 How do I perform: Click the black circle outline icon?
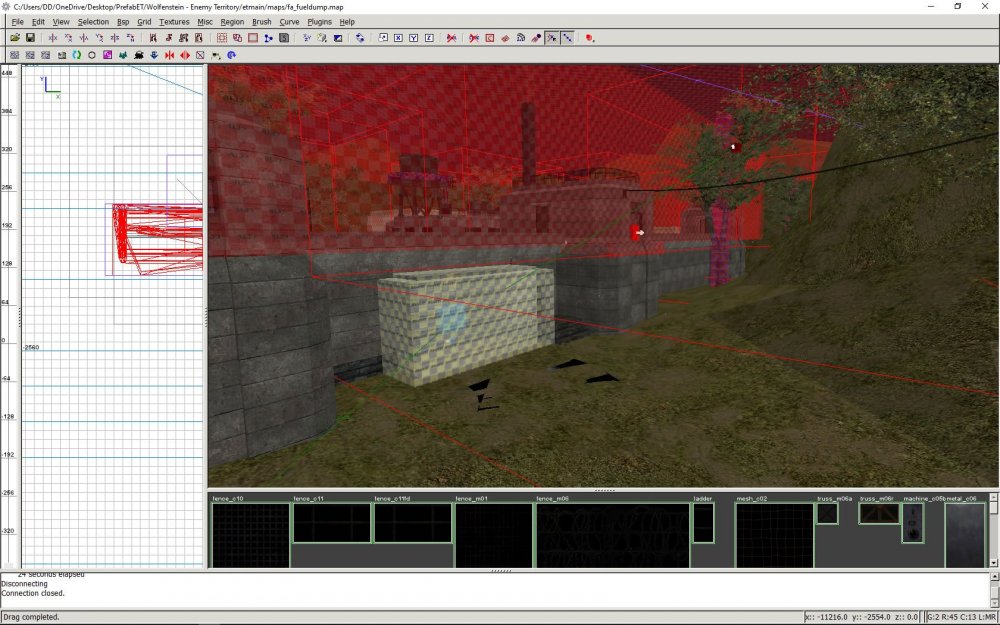(x=92, y=55)
